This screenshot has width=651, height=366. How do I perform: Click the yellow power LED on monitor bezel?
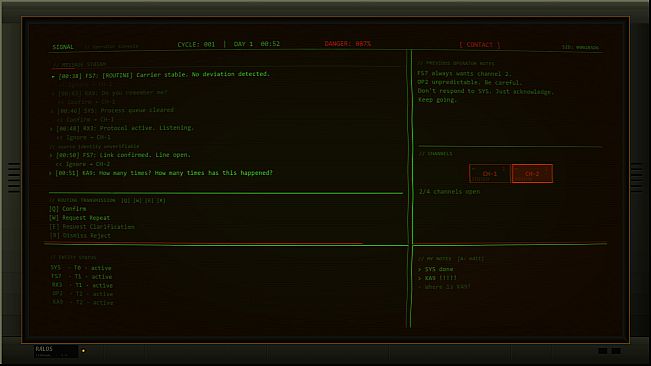tap(83, 351)
